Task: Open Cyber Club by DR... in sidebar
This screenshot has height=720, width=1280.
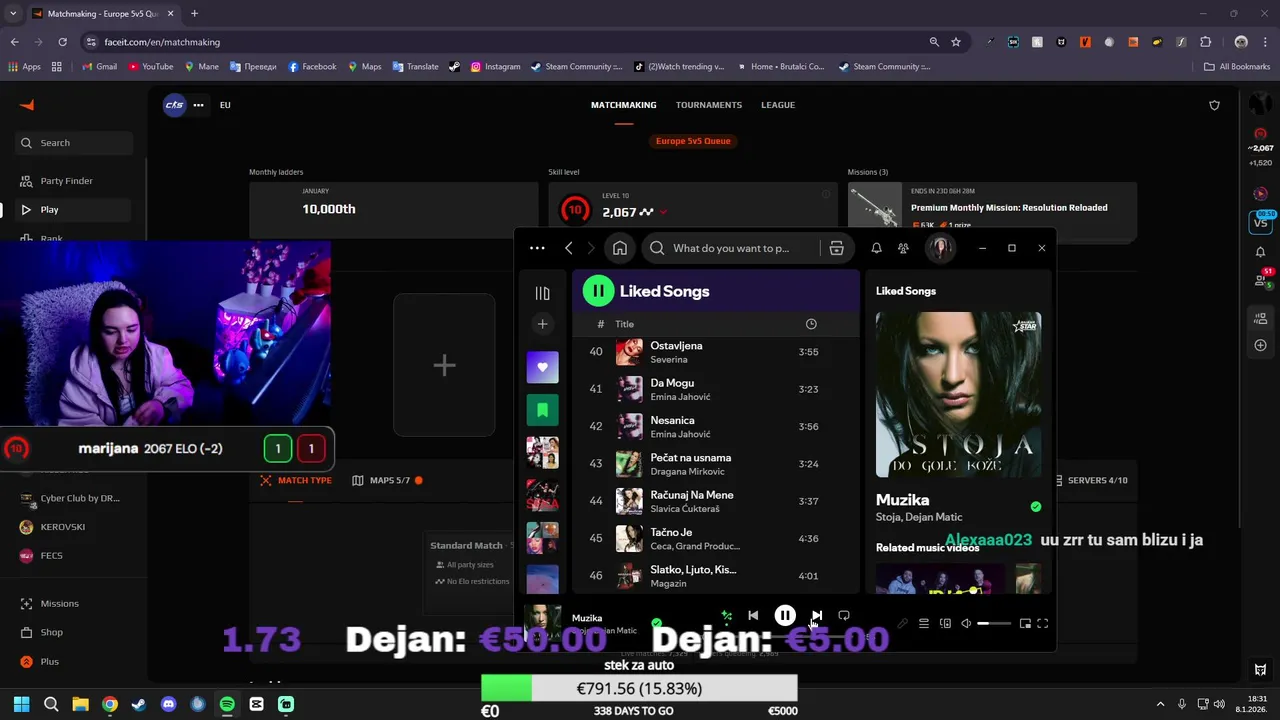Action: tap(72, 498)
